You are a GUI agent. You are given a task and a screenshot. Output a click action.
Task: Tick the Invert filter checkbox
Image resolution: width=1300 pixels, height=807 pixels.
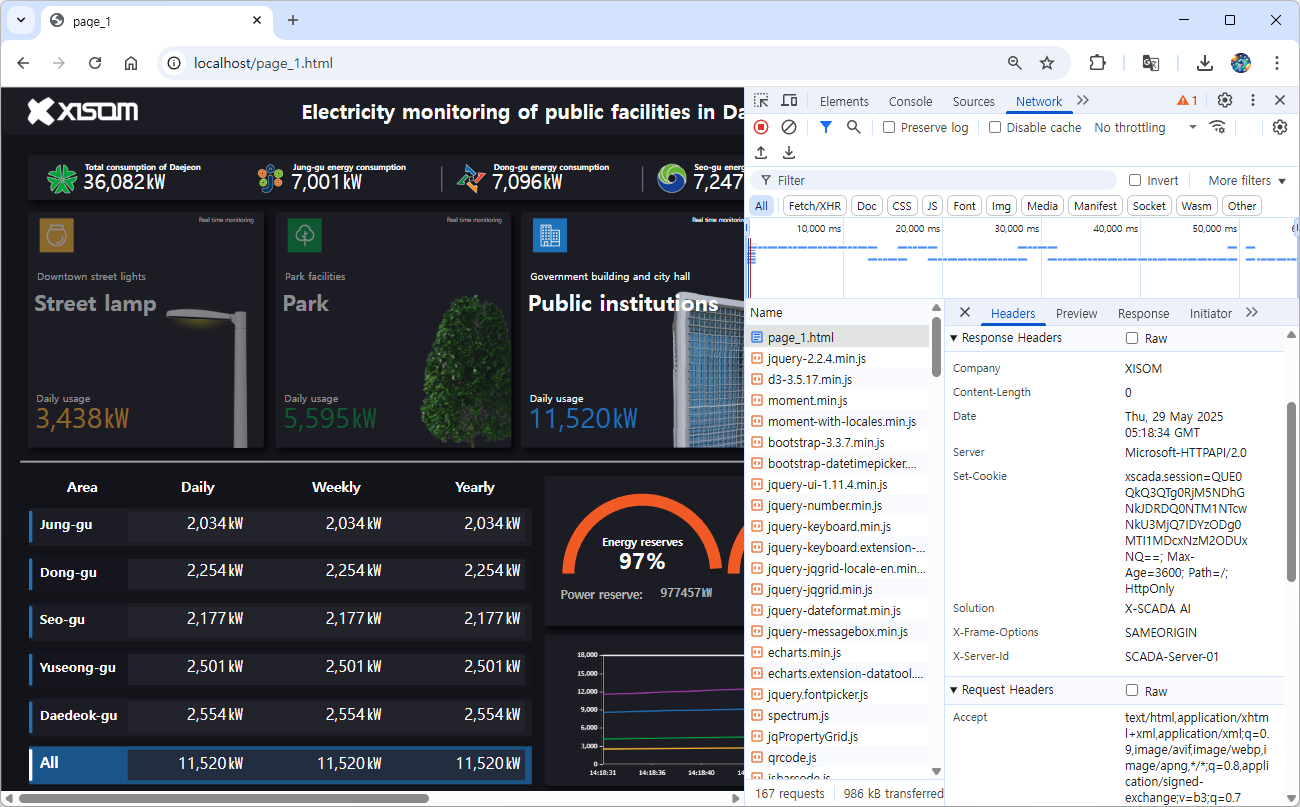[1135, 180]
